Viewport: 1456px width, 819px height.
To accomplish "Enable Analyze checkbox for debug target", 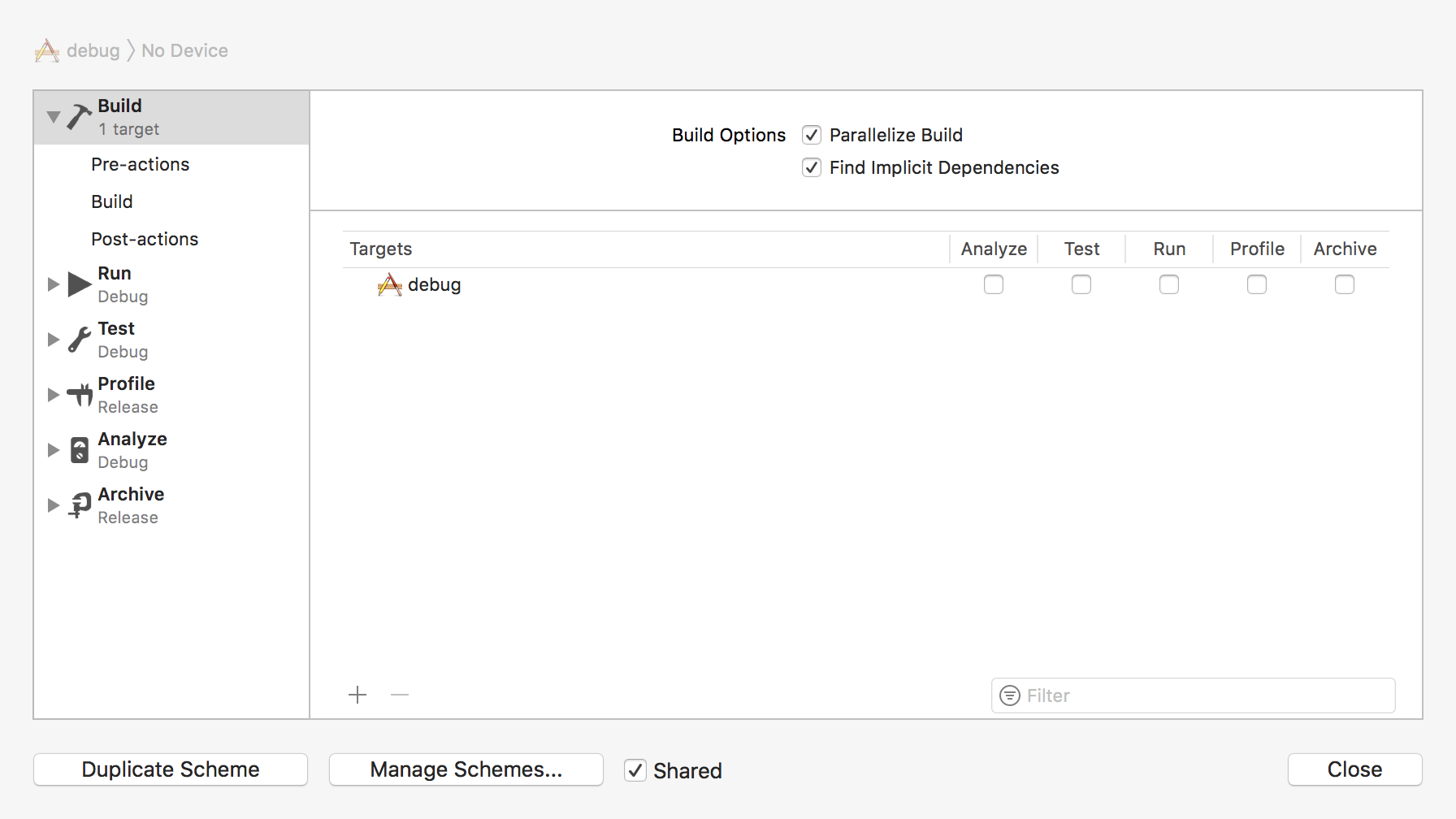I will 994,284.
